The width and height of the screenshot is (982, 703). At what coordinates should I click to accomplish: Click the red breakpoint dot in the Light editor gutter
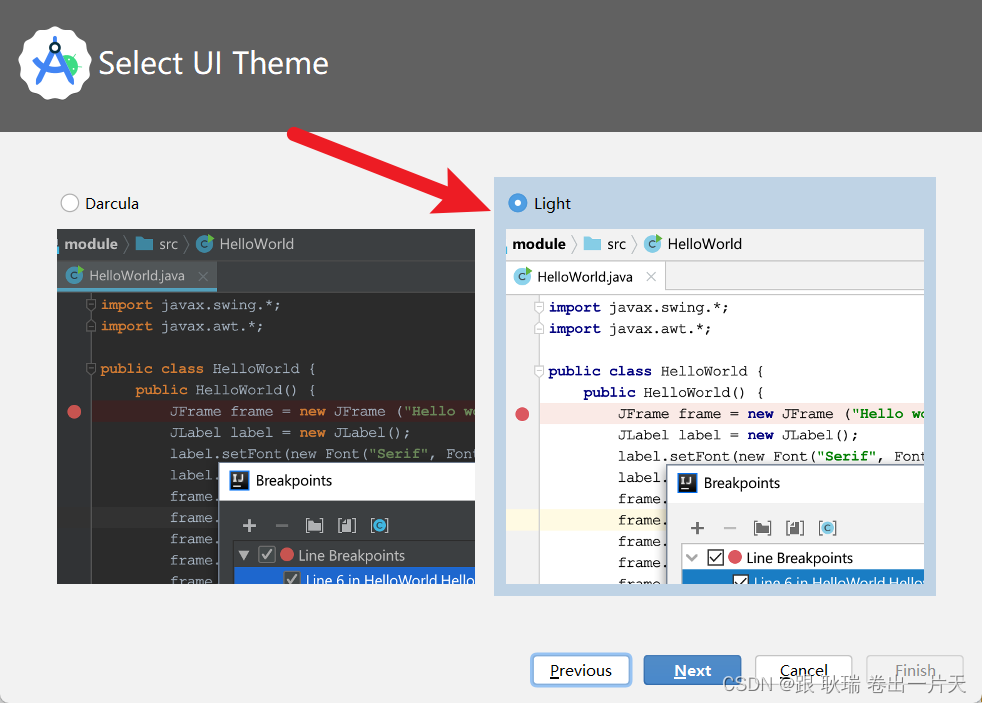[522, 413]
